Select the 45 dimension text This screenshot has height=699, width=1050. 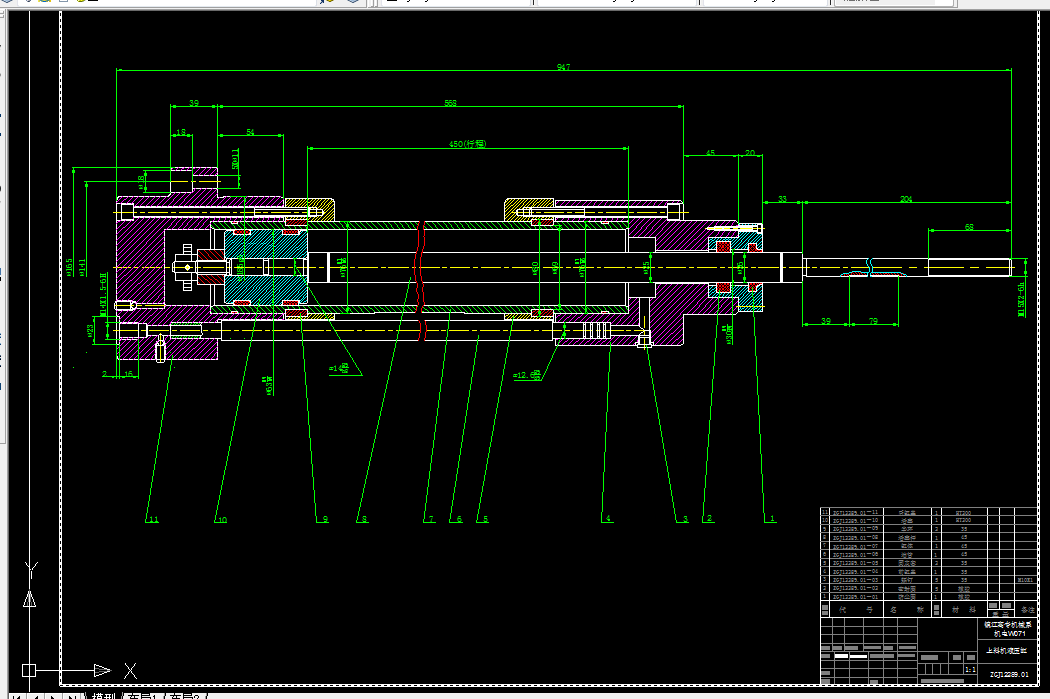[710, 153]
